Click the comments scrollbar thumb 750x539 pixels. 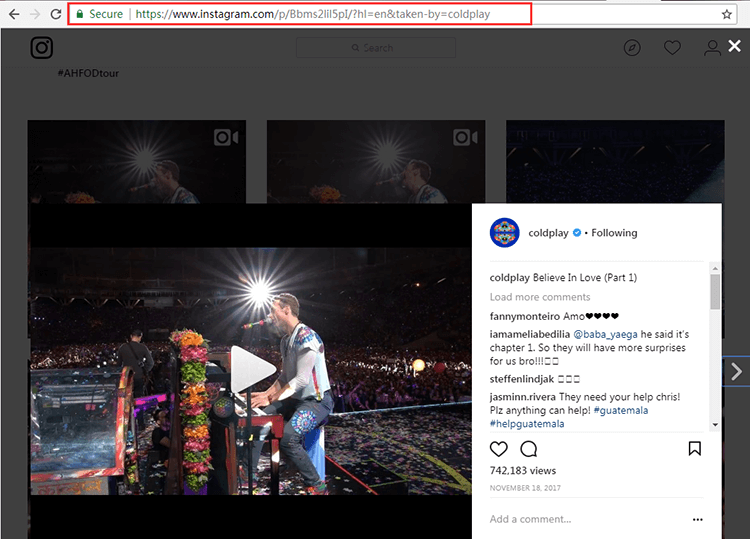(x=715, y=292)
